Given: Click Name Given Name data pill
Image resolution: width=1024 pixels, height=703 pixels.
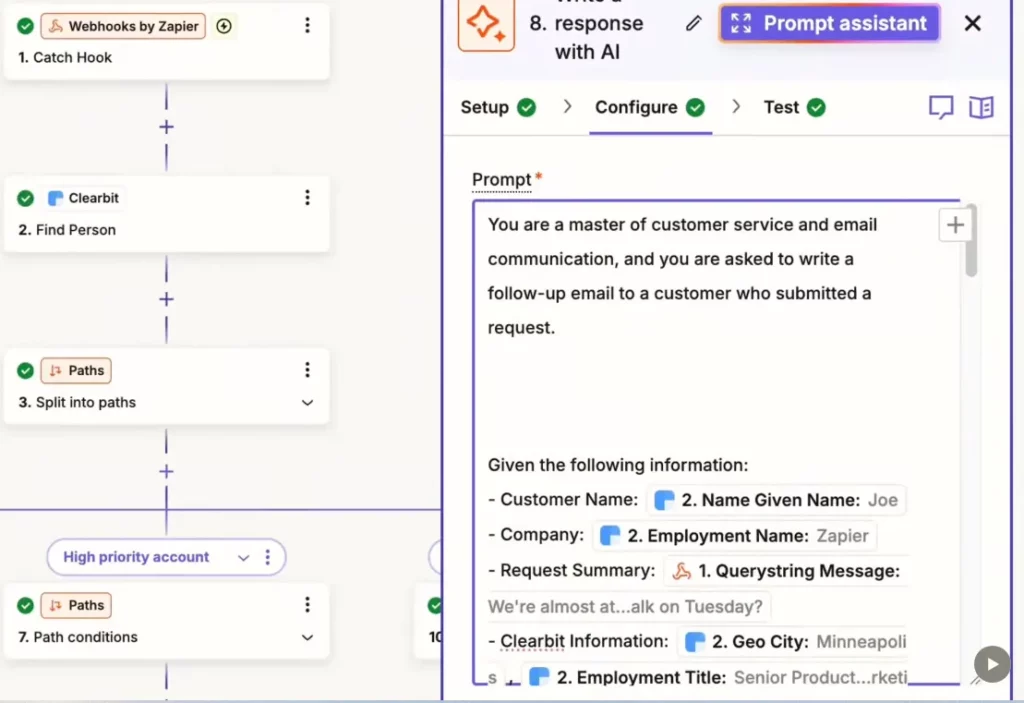Looking at the screenshot, I should 776,500.
